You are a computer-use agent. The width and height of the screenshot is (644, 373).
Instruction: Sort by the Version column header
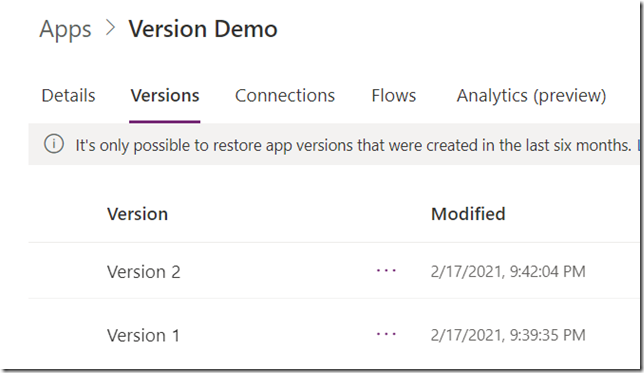pos(138,214)
